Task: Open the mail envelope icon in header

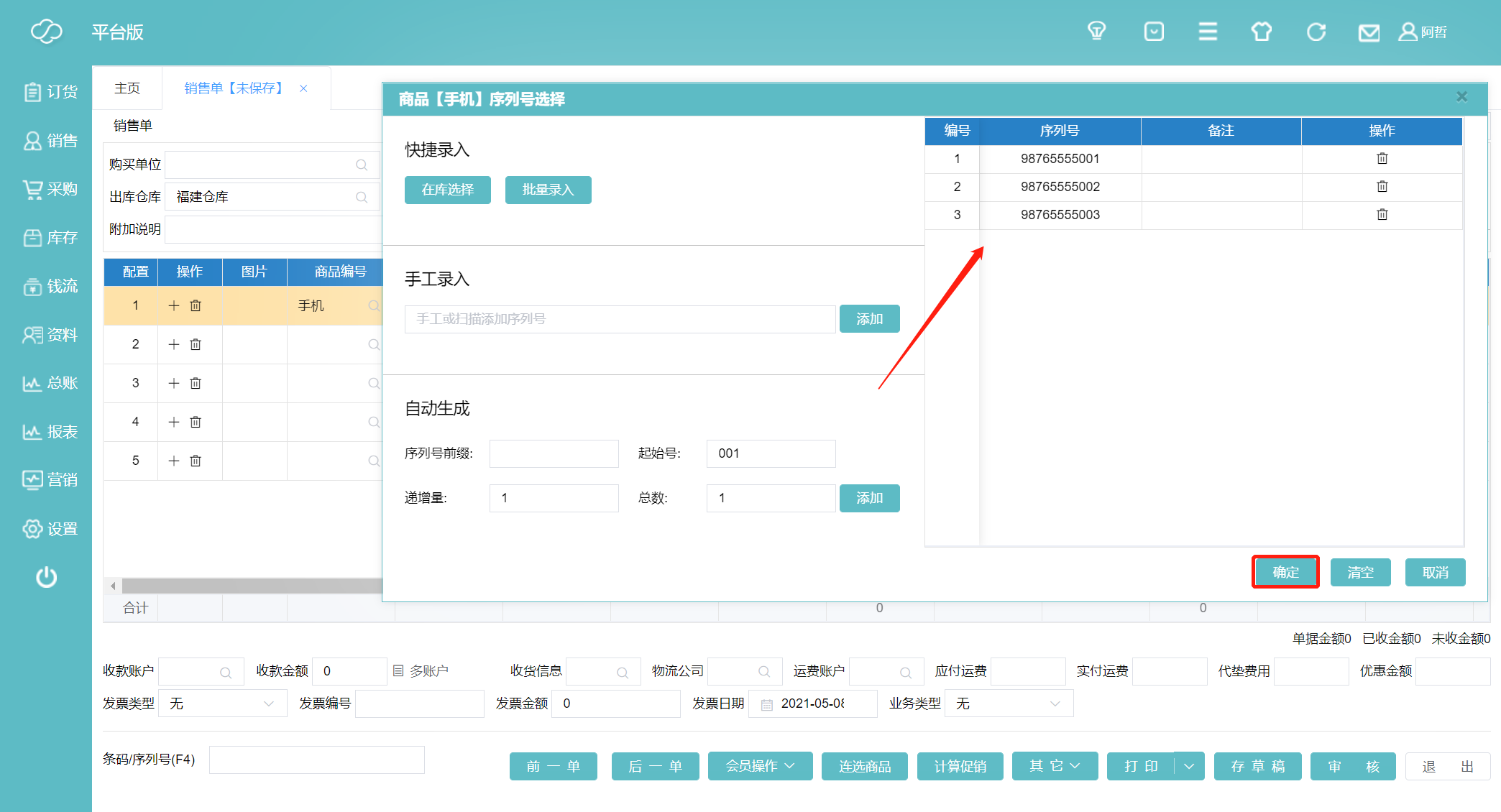Action: (1369, 32)
